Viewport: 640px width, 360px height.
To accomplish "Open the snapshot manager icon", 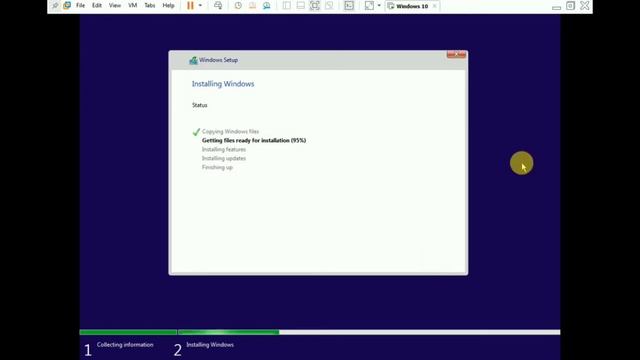I will point(267,5).
